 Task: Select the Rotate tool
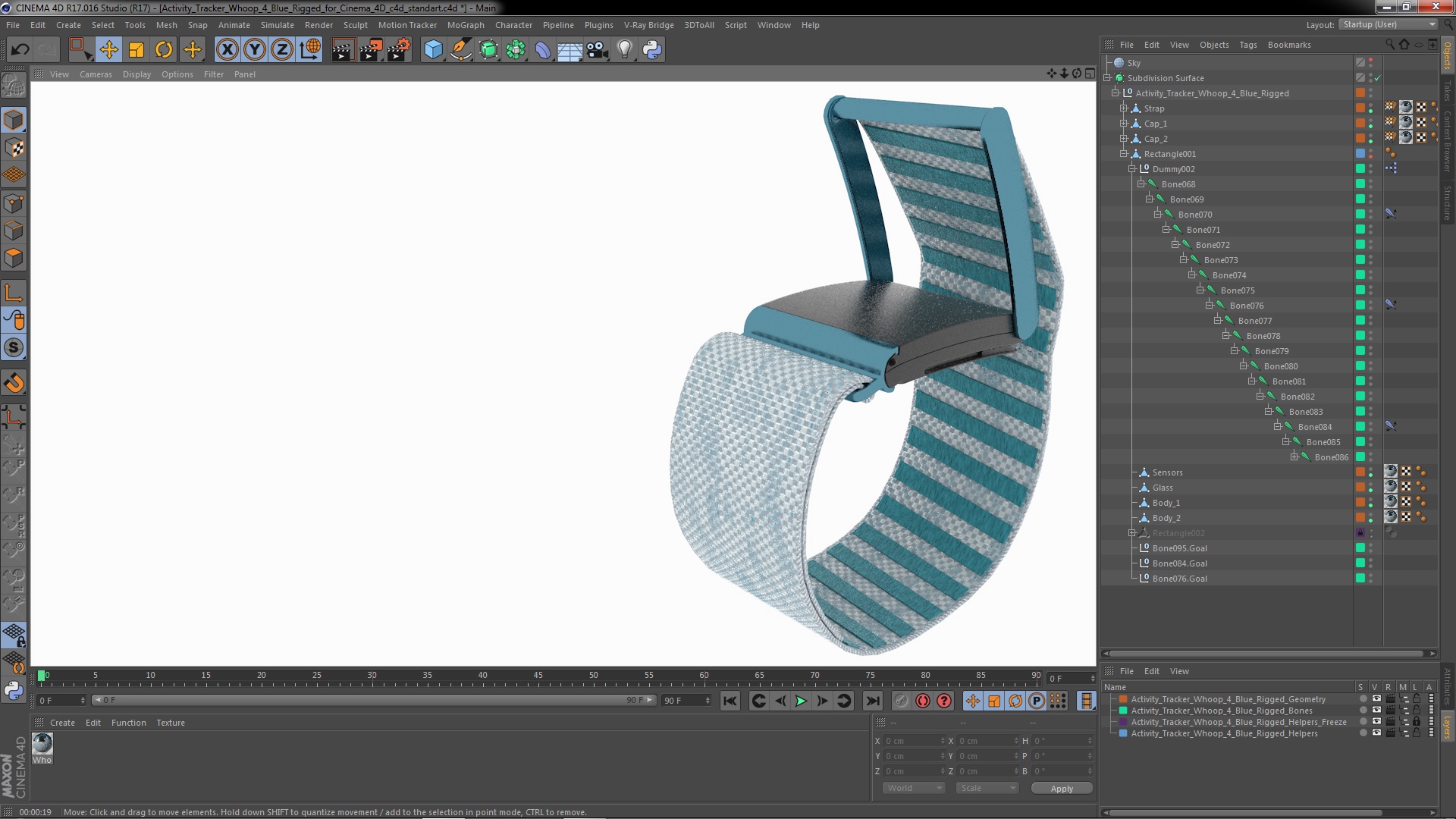(x=164, y=50)
